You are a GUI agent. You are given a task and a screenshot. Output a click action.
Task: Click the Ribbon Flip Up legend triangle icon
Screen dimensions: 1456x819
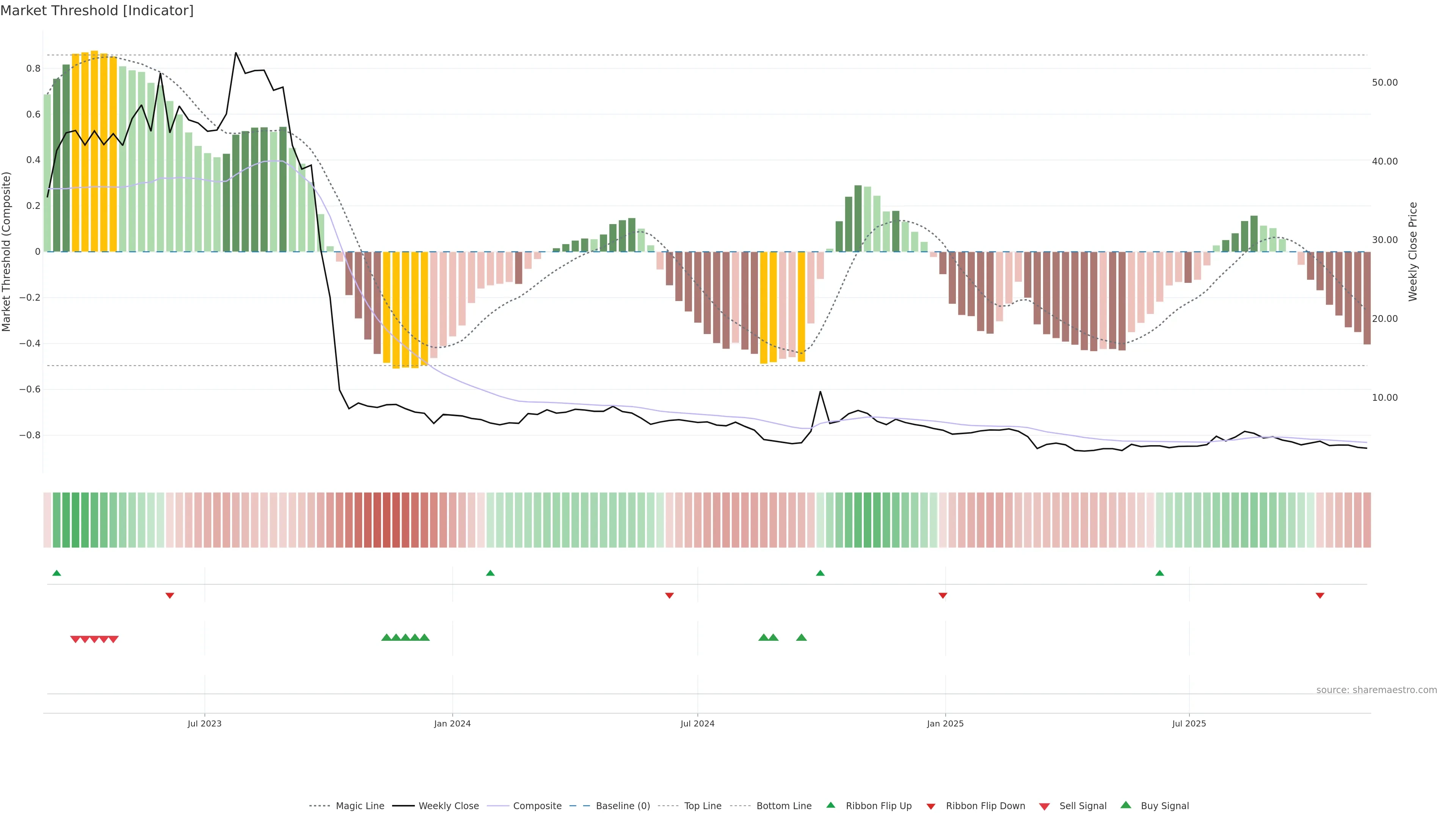coord(830,805)
